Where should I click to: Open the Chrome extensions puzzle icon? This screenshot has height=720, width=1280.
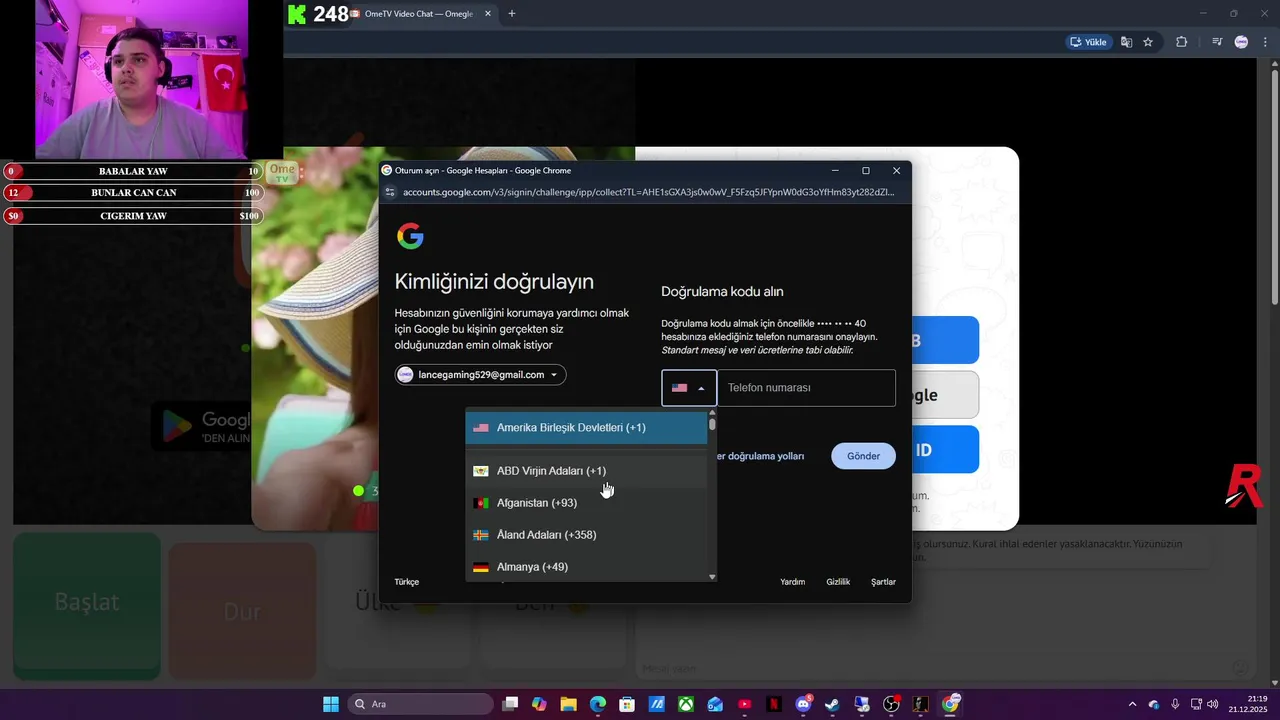coord(1182,42)
